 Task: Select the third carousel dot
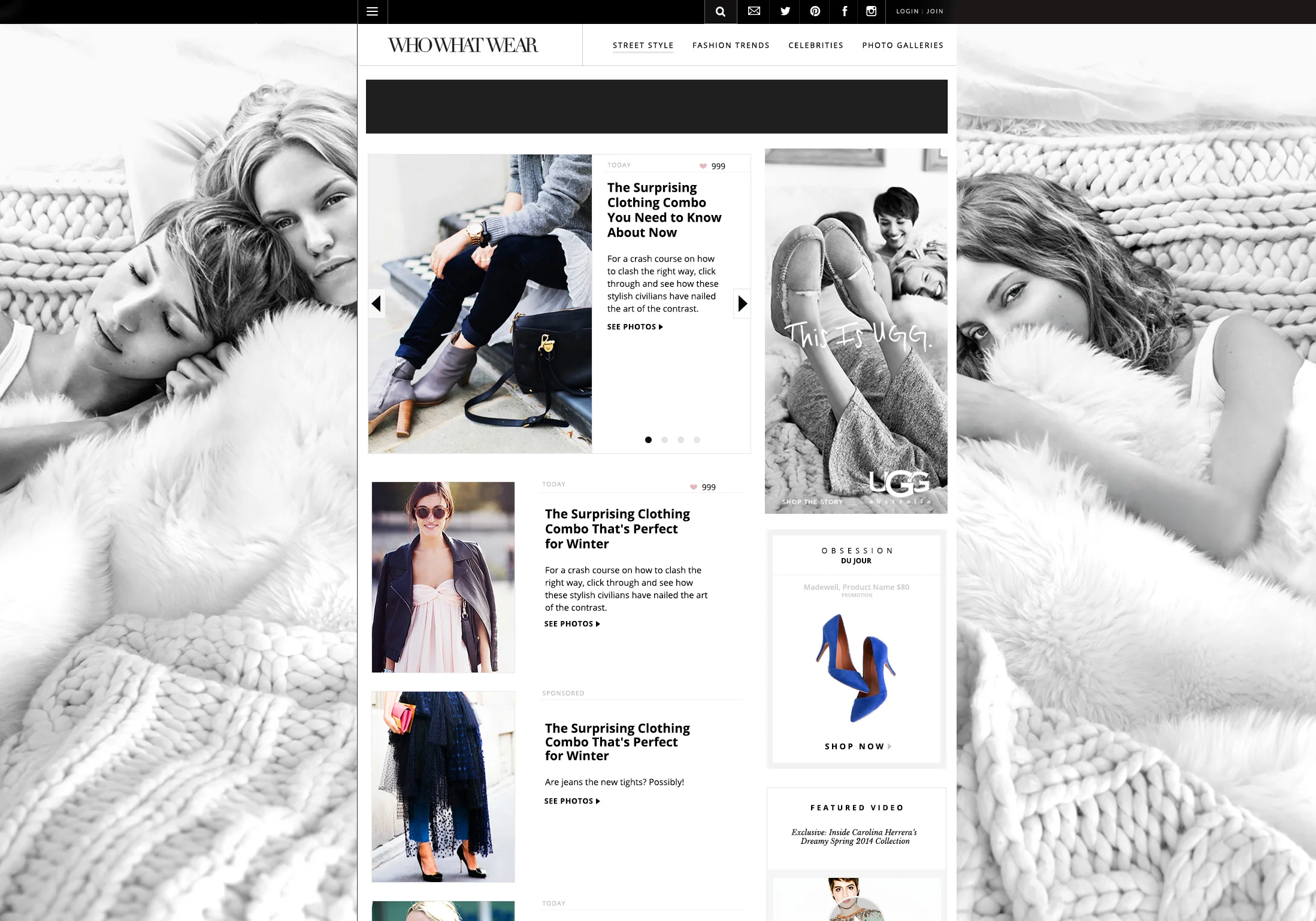[x=680, y=440]
